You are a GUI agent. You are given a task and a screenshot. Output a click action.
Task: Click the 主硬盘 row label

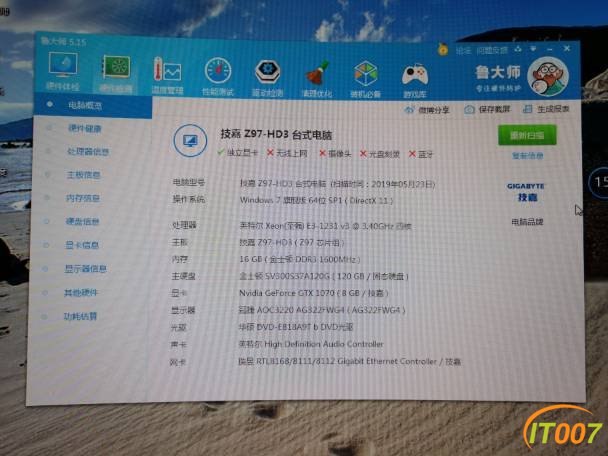(183, 276)
